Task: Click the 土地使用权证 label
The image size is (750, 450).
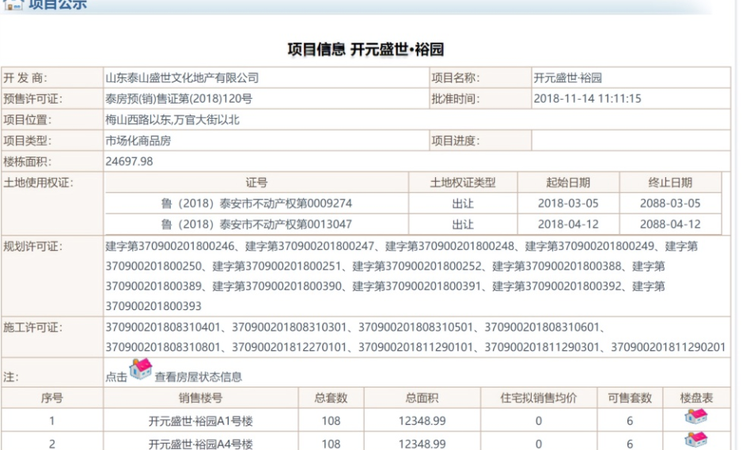Action: [38, 183]
